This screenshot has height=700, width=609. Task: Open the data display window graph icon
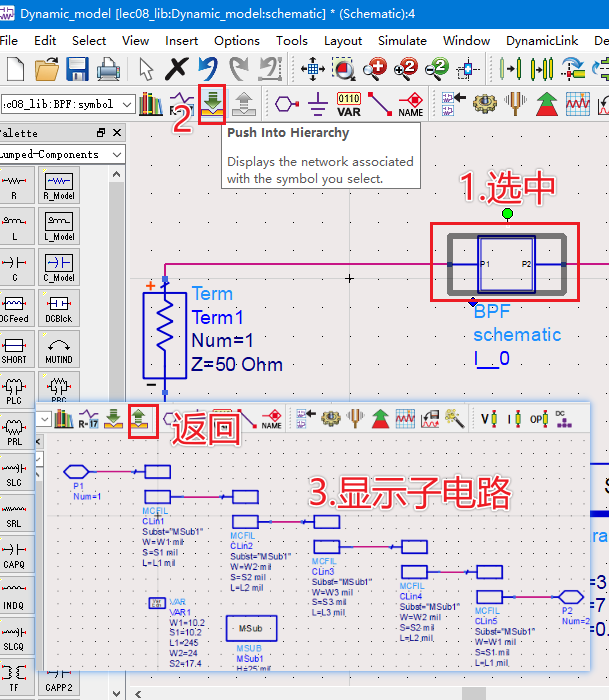(x=578, y=104)
